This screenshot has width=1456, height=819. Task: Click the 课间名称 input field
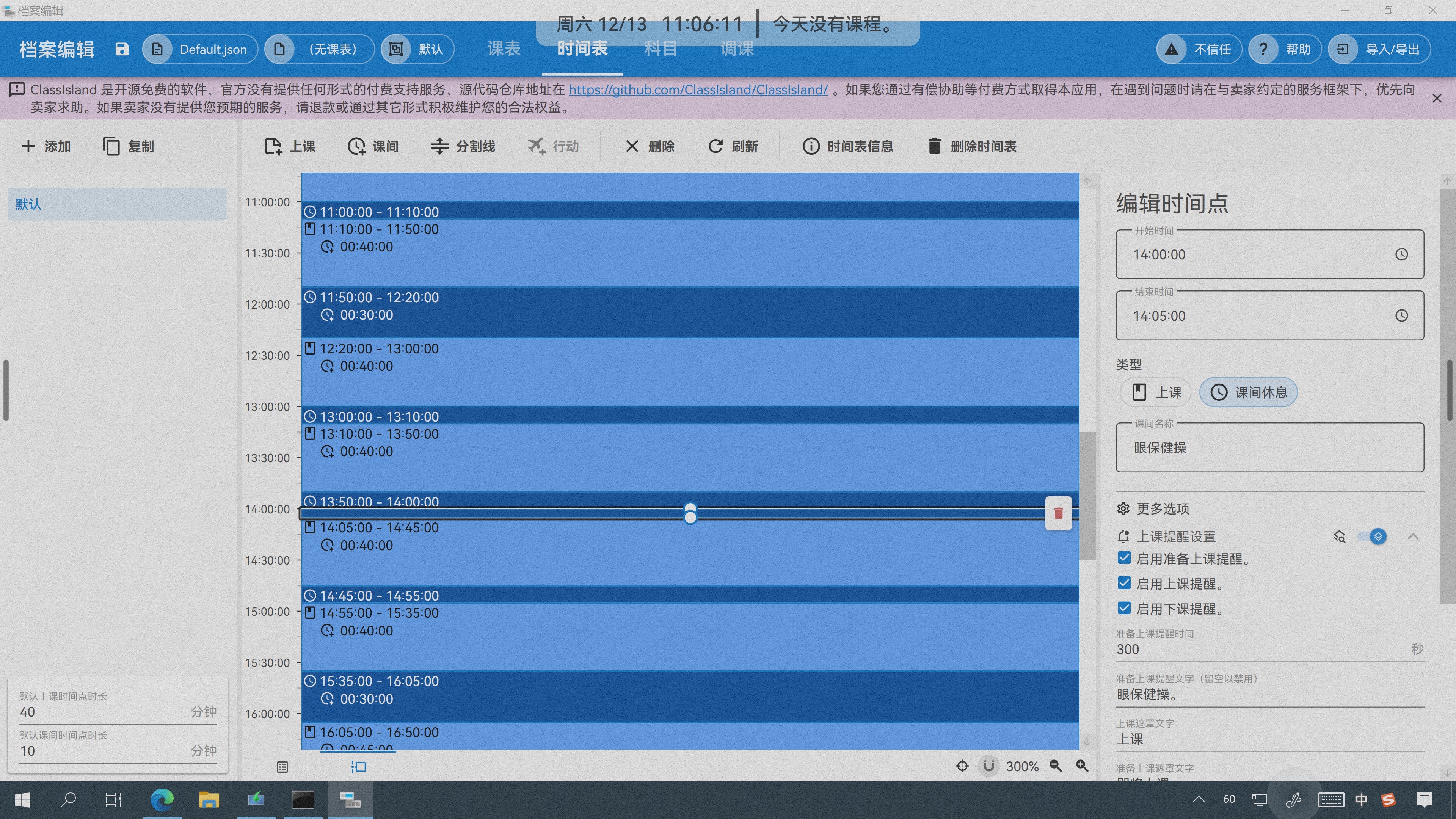point(1269,448)
